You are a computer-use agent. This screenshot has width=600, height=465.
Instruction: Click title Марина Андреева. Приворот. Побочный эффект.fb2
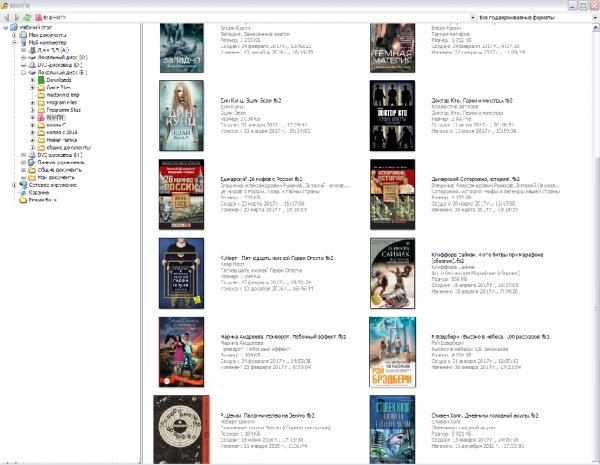click(283, 337)
